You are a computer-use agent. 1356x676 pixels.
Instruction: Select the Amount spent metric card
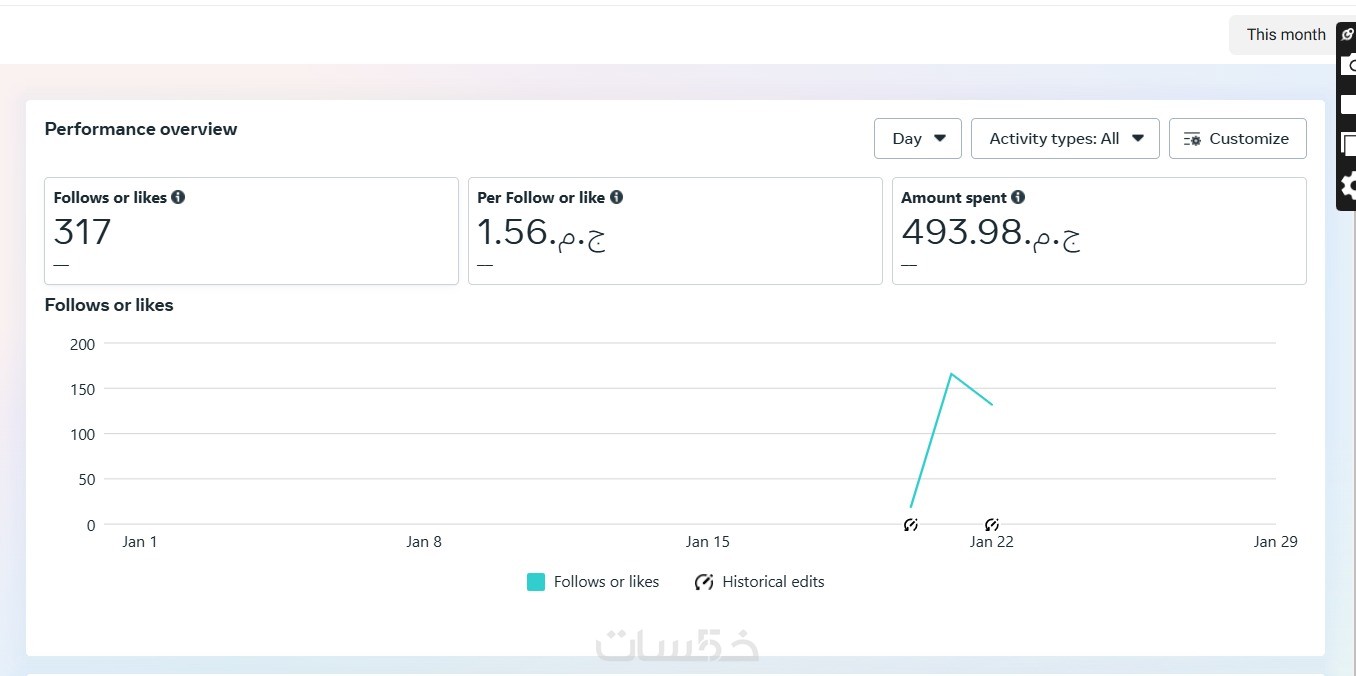tap(1099, 231)
